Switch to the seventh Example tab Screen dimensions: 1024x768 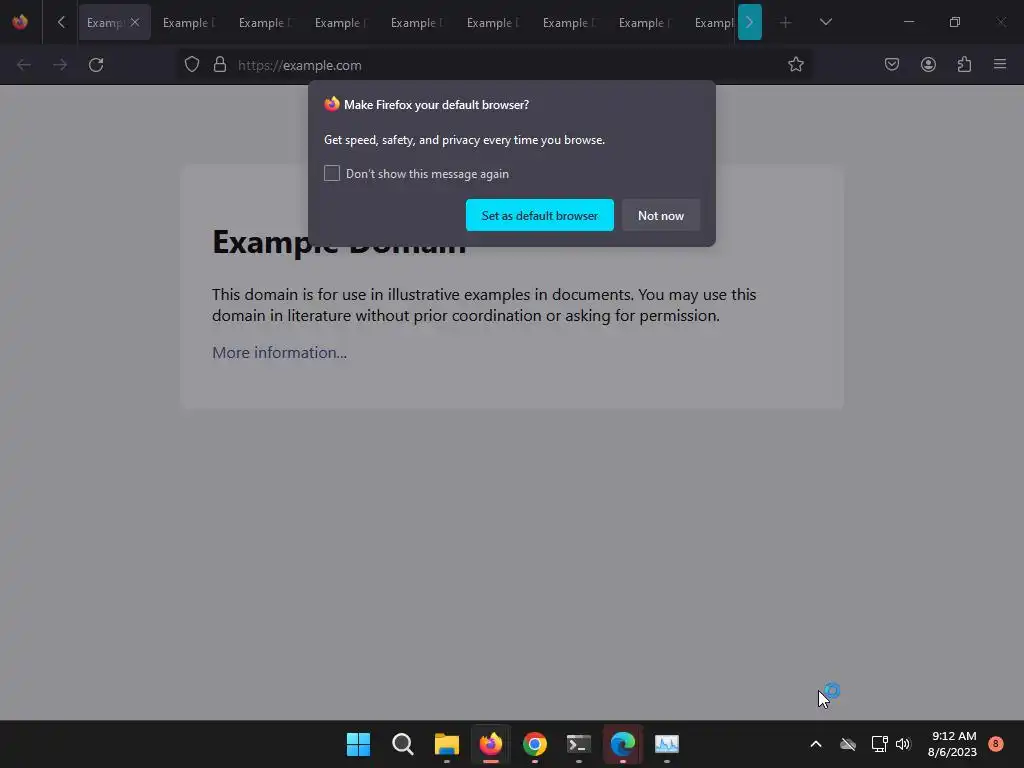point(569,22)
